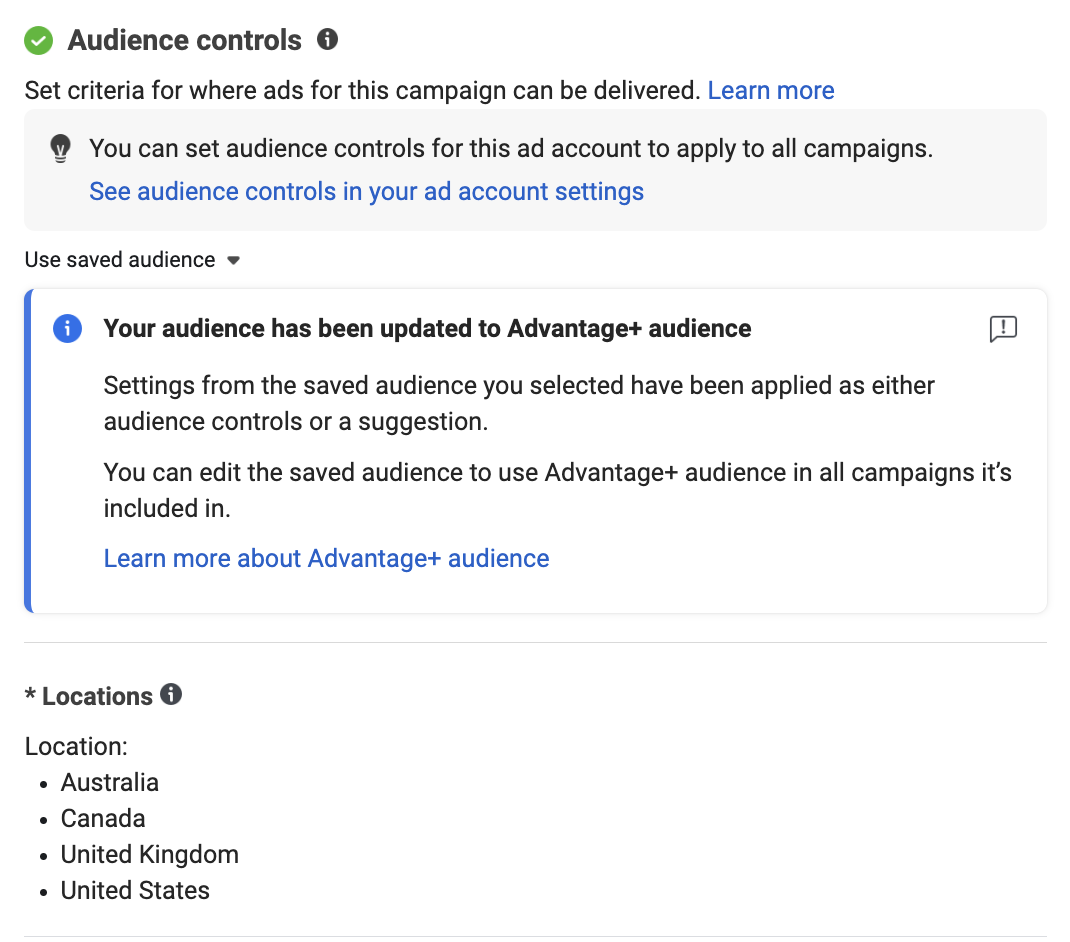Click the Audience controls heading
Screen dimensions: 1070x942
point(185,40)
